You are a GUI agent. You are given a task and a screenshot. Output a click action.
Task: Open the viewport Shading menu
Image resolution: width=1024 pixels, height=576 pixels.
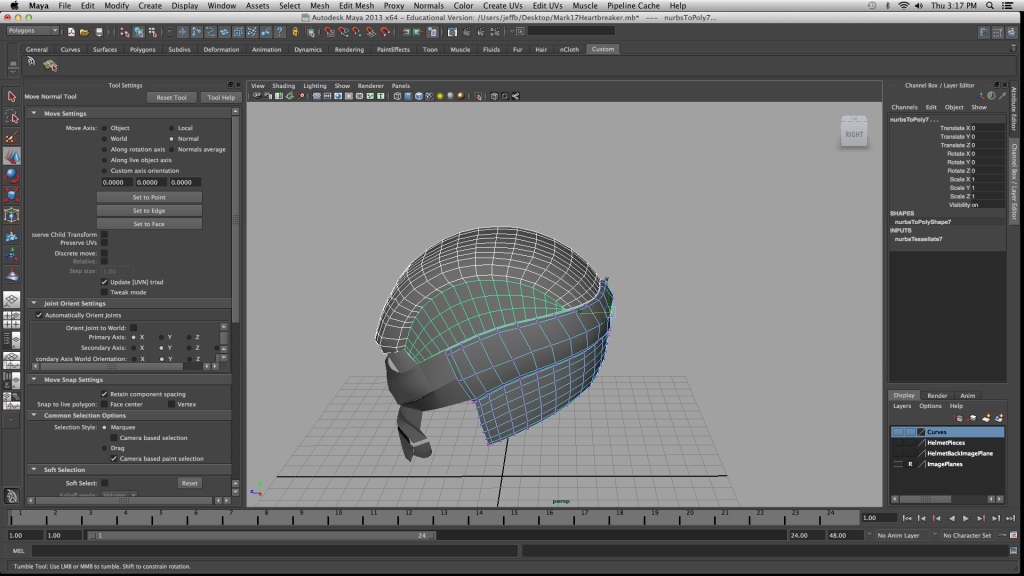tap(283, 86)
